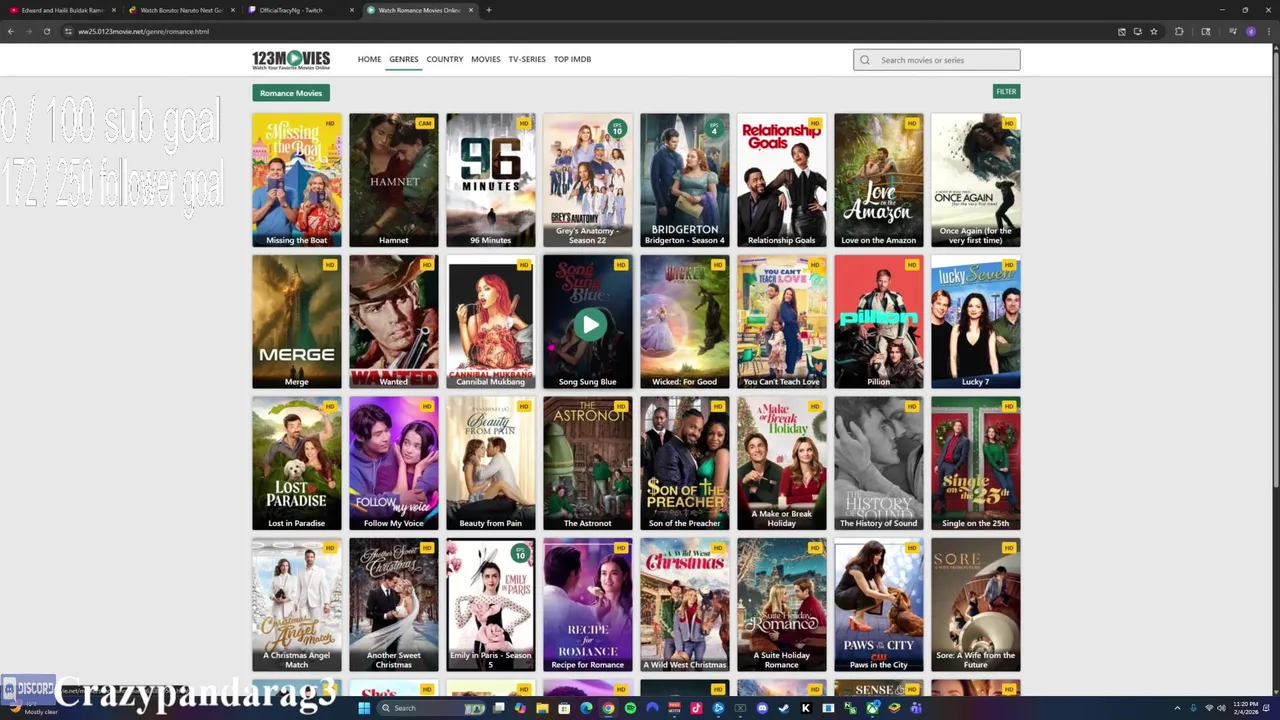The width and height of the screenshot is (1280, 720).
Task: Click the Son of the Preacher title link
Action: click(685, 523)
